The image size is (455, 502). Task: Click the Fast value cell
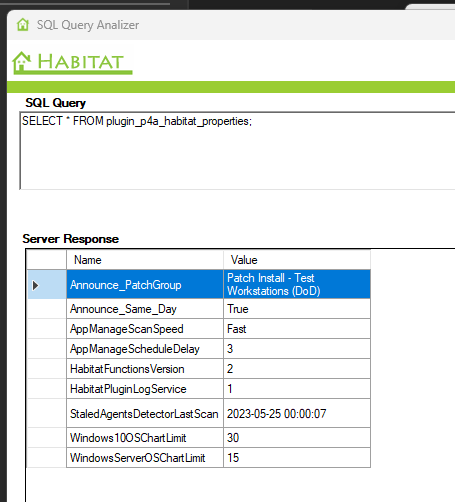point(297,329)
